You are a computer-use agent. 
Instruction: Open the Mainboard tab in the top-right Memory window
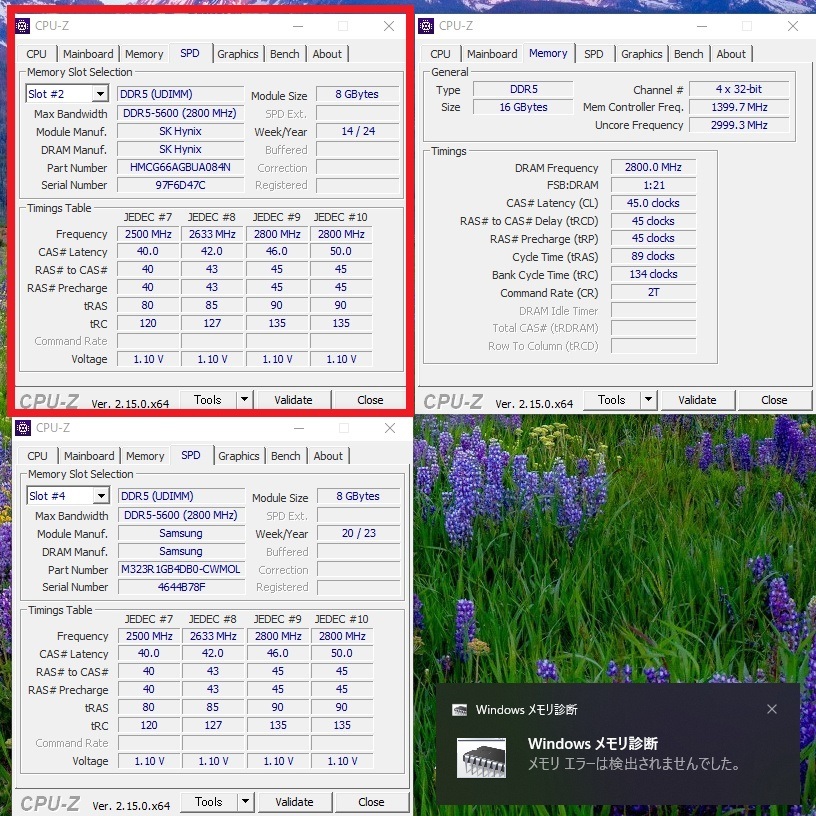coord(492,54)
